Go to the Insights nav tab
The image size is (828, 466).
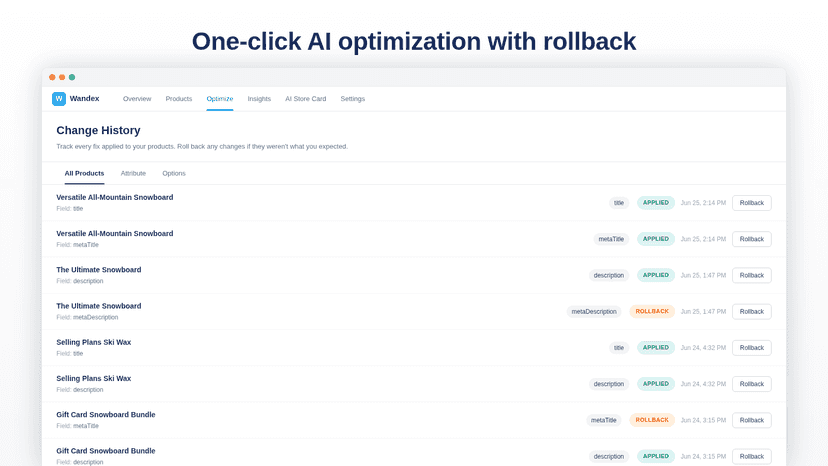tap(259, 99)
